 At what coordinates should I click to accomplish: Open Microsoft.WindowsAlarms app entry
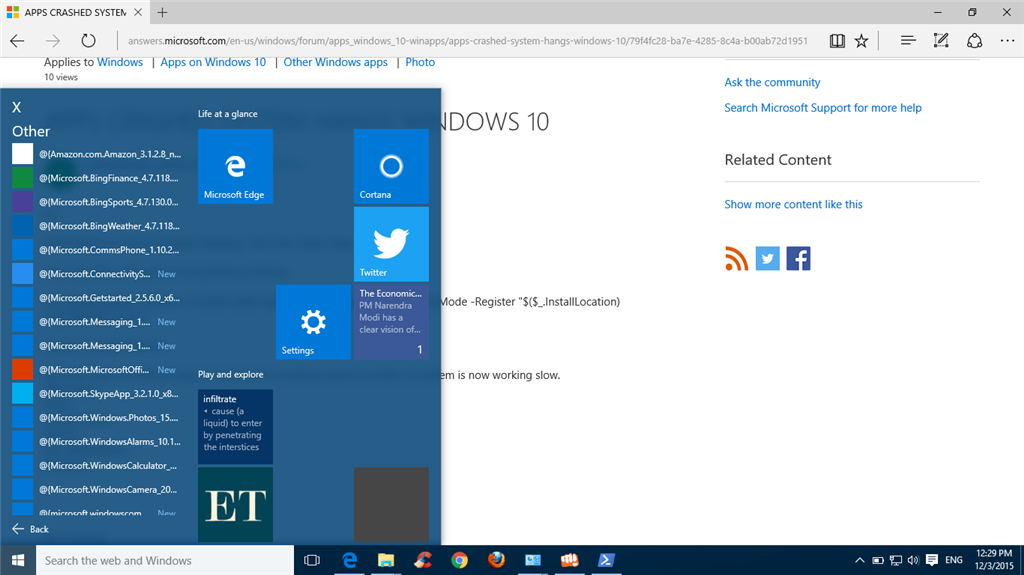97,442
